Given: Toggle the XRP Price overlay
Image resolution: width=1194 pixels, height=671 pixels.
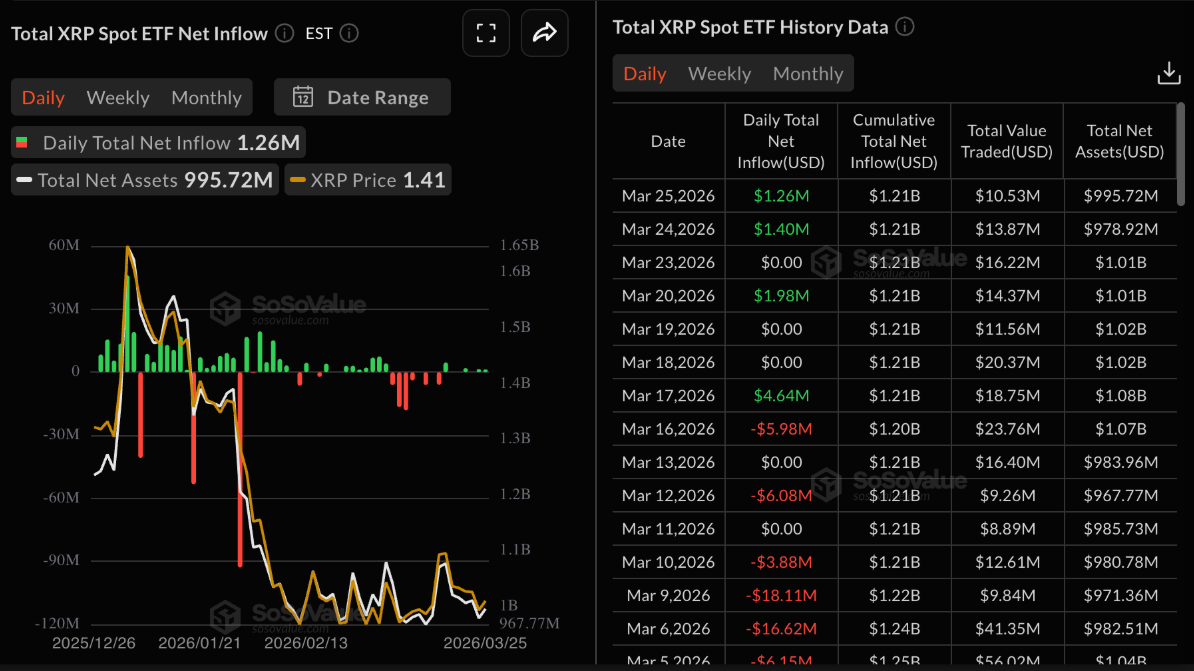Looking at the screenshot, I should click(365, 180).
